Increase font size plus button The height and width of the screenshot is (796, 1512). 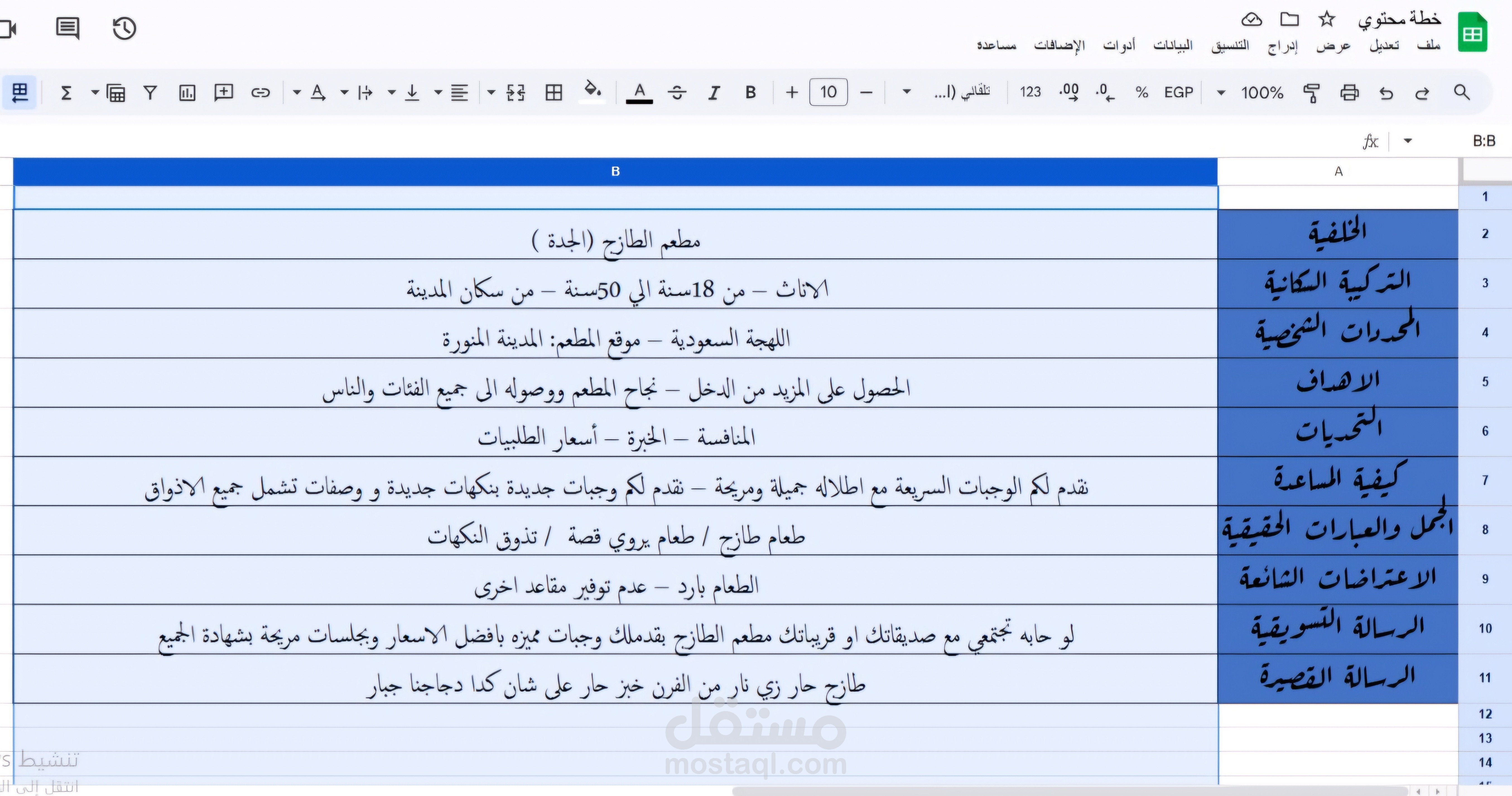[x=792, y=92]
